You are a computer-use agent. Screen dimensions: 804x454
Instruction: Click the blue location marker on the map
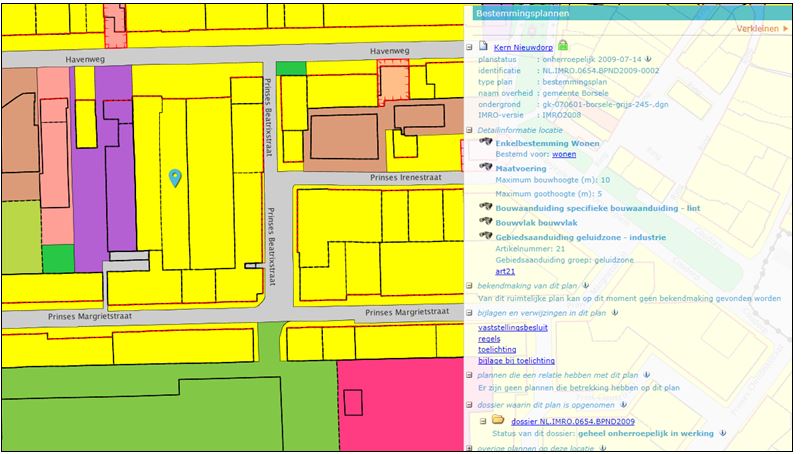pyautogui.click(x=175, y=178)
